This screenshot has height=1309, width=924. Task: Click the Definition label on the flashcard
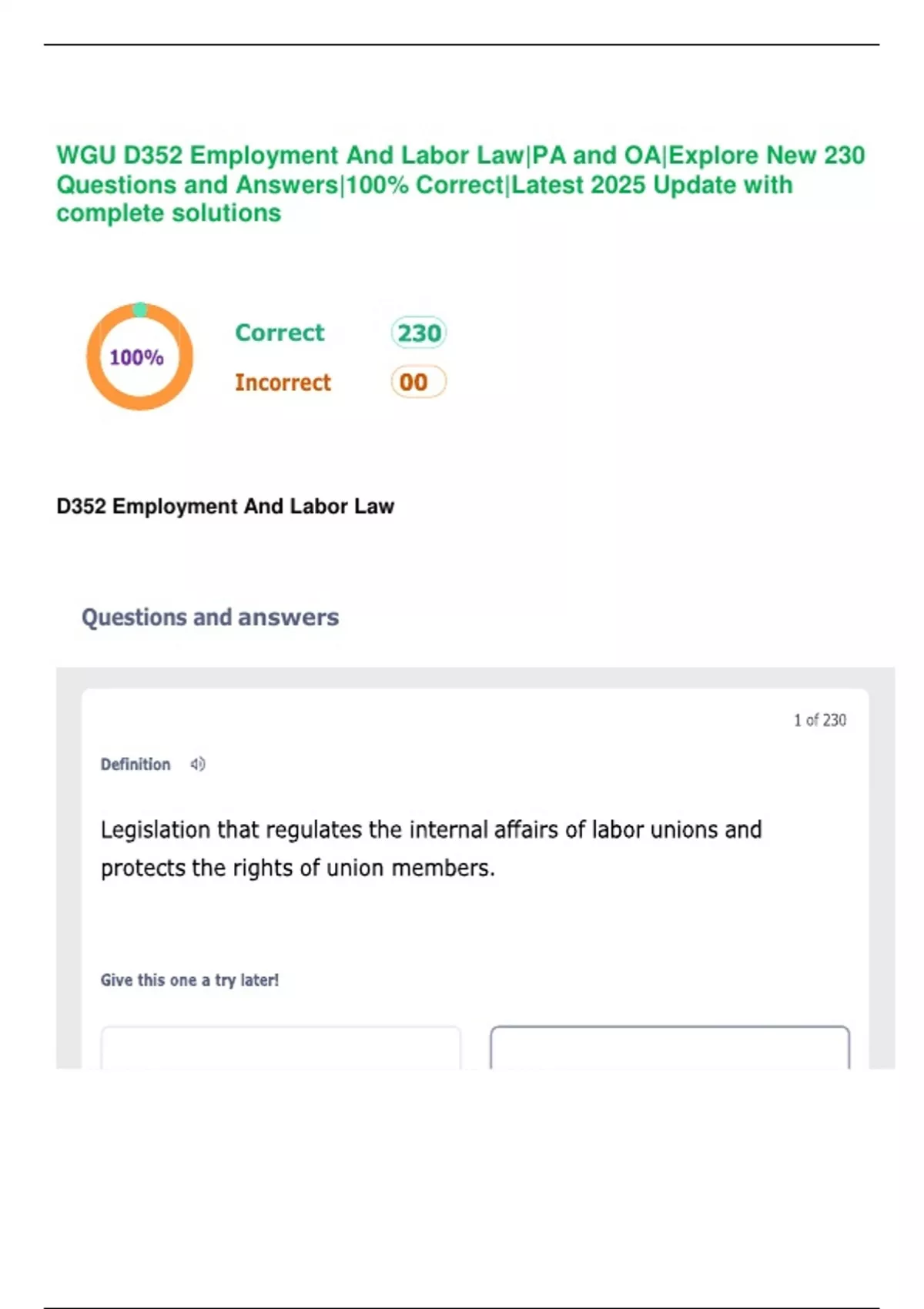click(x=136, y=764)
